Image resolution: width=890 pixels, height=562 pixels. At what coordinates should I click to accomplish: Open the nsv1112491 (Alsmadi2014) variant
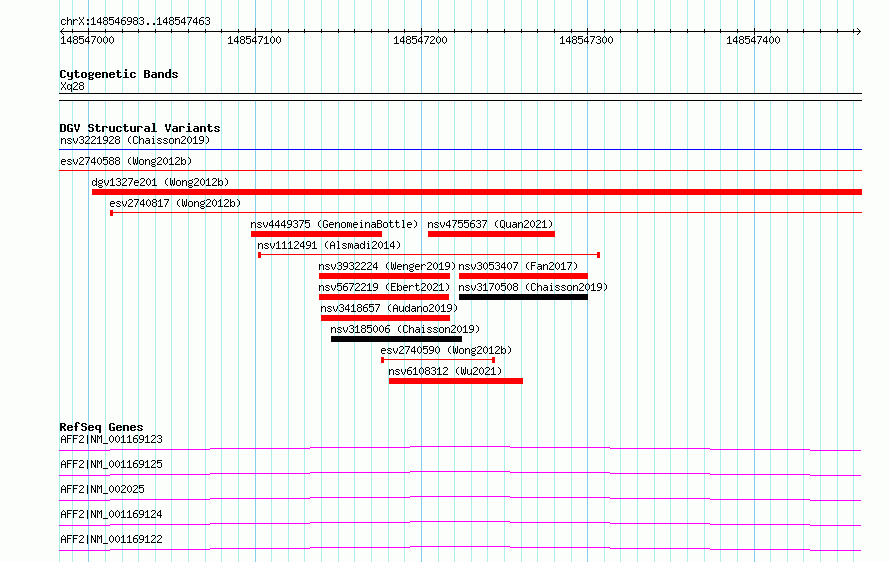click(329, 245)
